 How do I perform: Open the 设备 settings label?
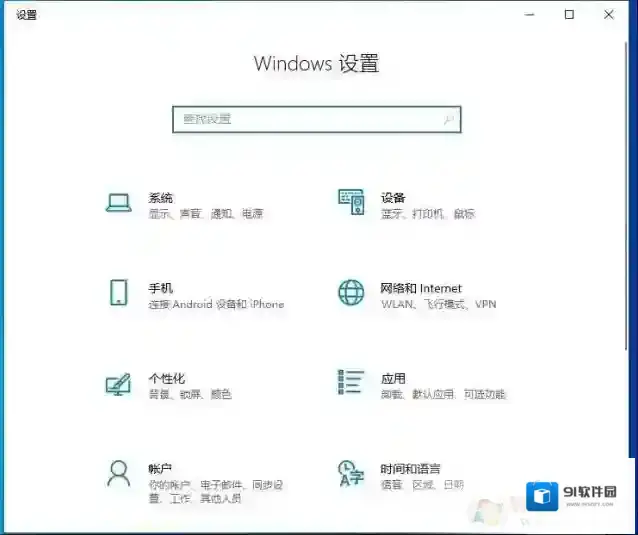click(x=393, y=198)
